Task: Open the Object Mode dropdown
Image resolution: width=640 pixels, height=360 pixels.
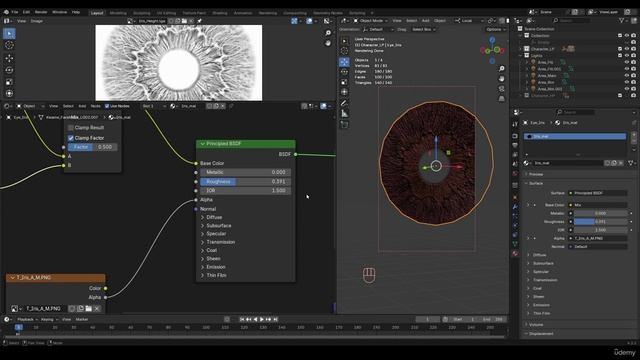Action: (x=371, y=20)
